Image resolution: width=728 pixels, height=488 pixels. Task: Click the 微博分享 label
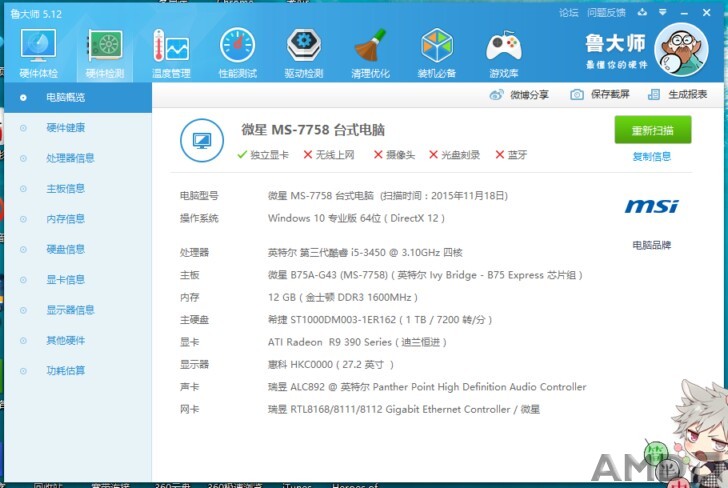pos(529,95)
